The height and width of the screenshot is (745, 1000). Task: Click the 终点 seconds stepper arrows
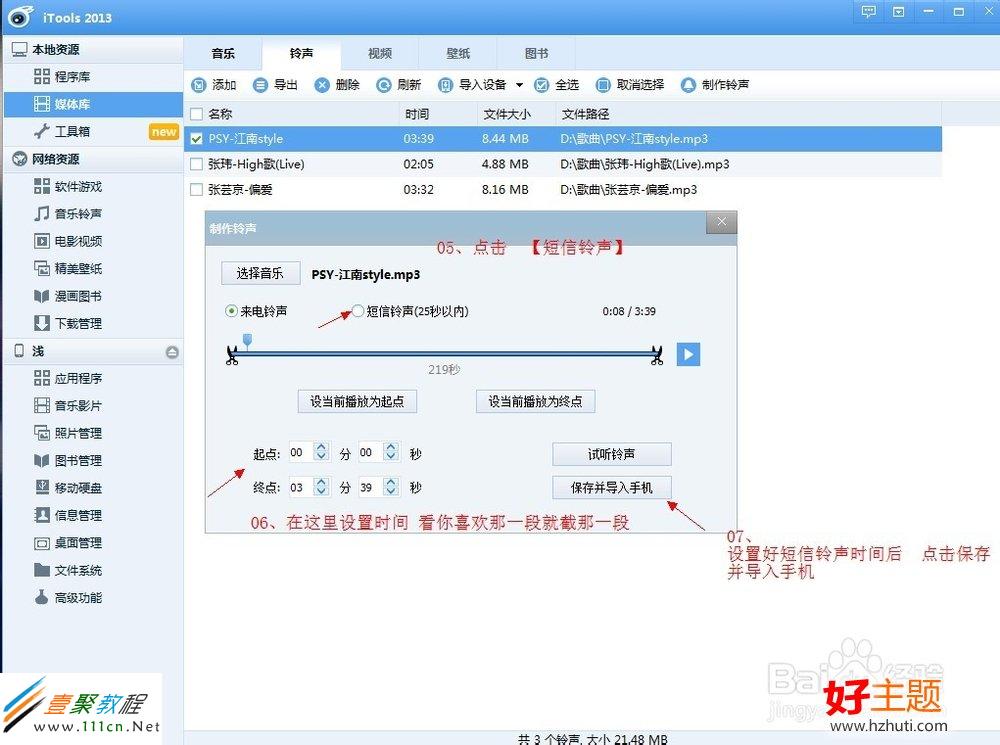[x=391, y=487]
